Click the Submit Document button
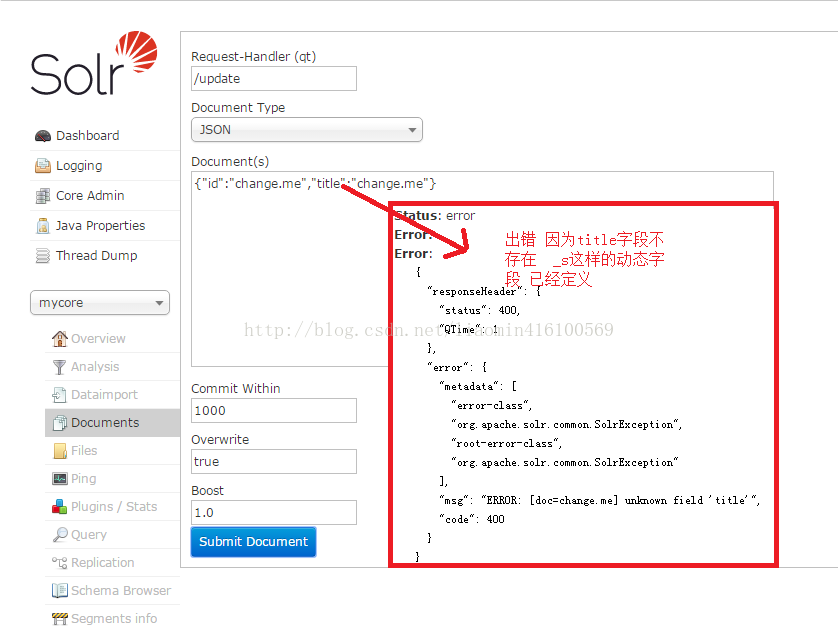This screenshot has height=639, width=838. click(253, 542)
